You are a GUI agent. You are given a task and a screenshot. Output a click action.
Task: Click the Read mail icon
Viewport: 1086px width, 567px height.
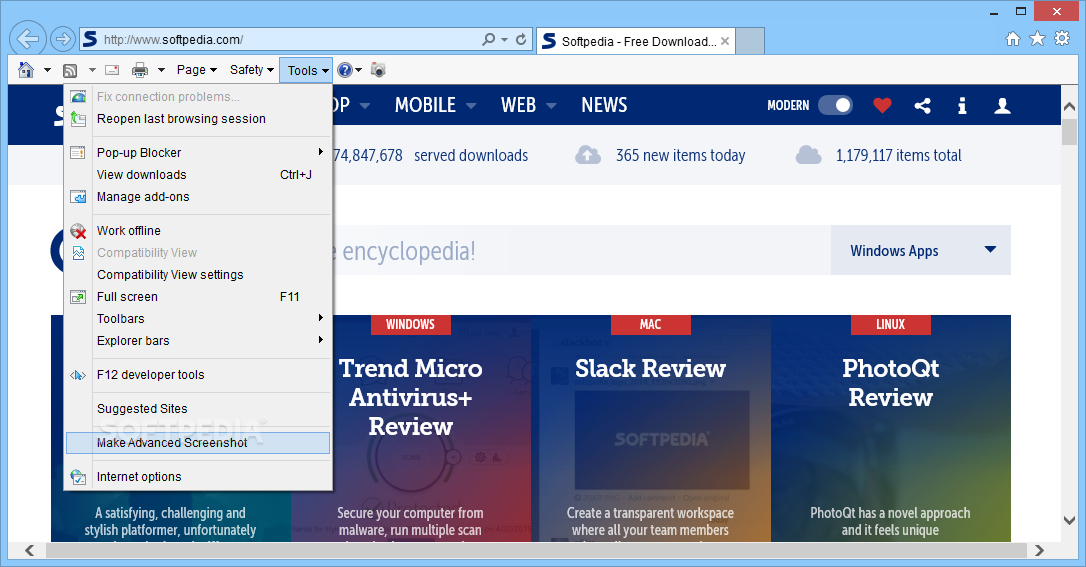[112, 70]
